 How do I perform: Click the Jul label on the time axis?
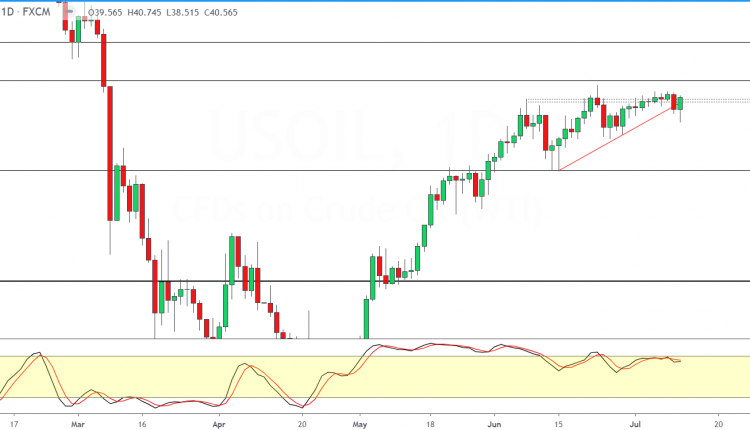click(635, 424)
